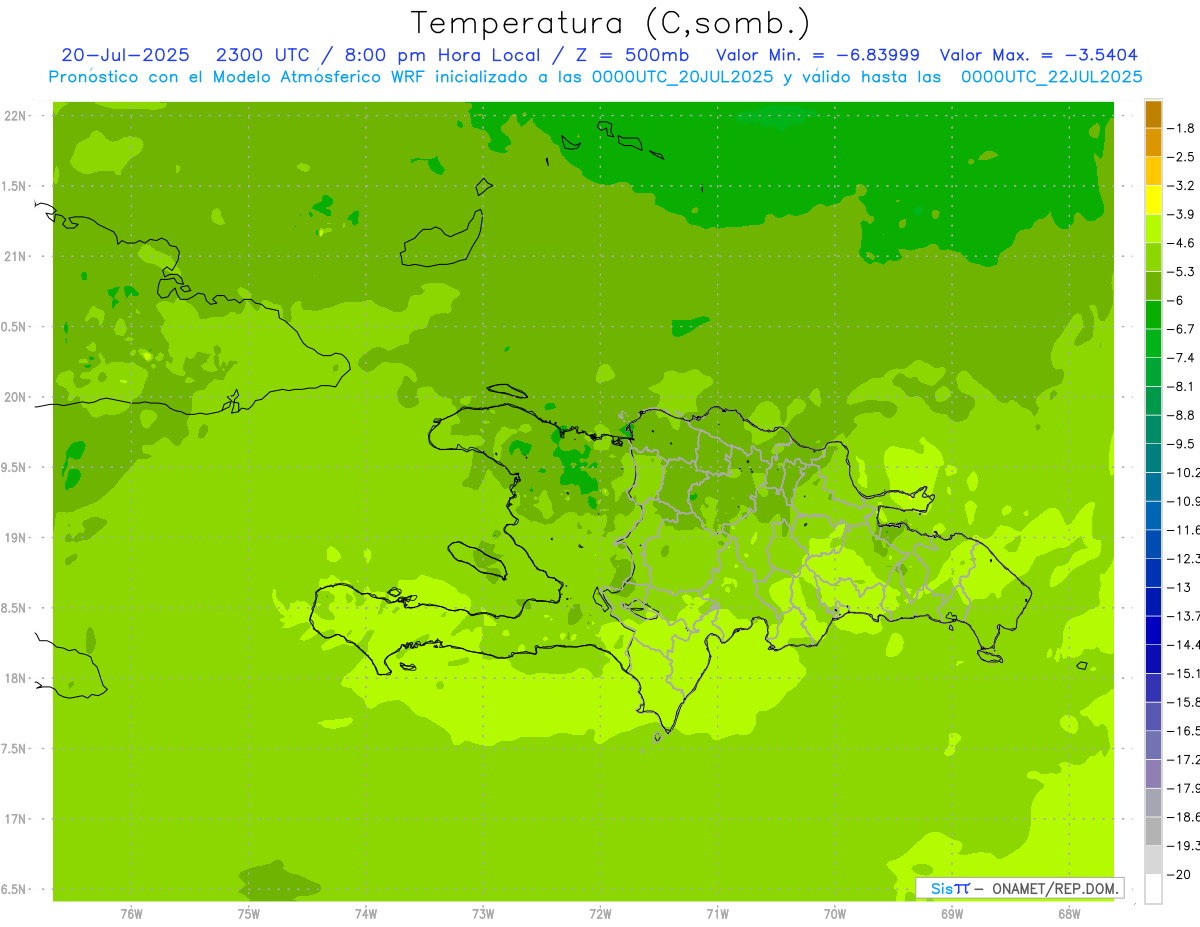The height and width of the screenshot is (927, 1200).
Task: Click the 20N latitude label
Action: 15,397
